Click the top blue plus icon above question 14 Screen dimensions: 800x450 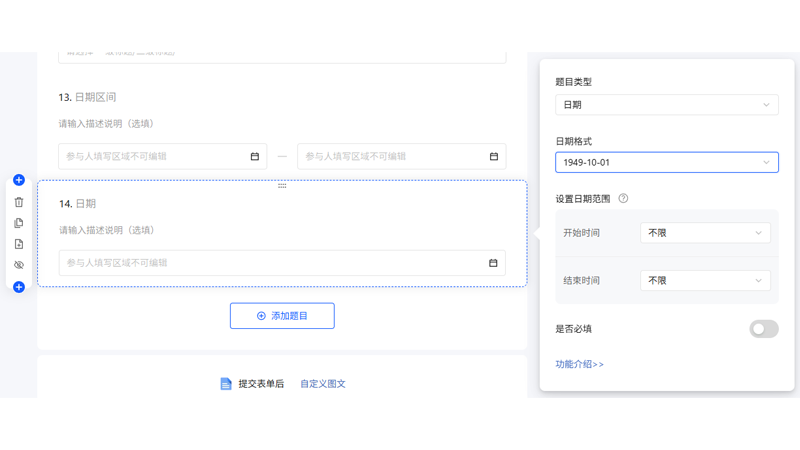coord(18,180)
